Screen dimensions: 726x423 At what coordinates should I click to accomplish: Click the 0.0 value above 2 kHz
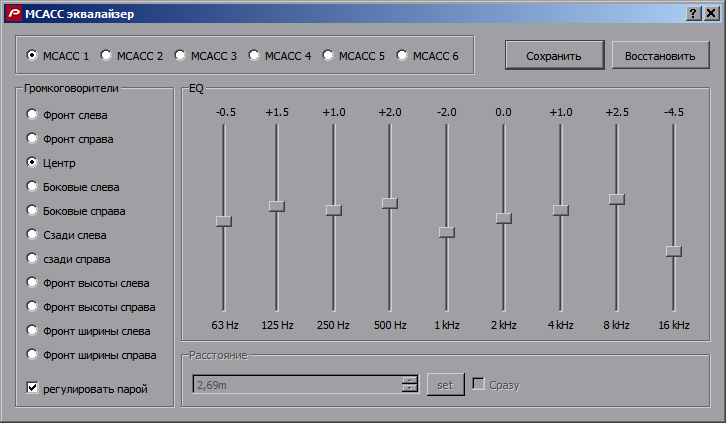(x=503, y=112)
